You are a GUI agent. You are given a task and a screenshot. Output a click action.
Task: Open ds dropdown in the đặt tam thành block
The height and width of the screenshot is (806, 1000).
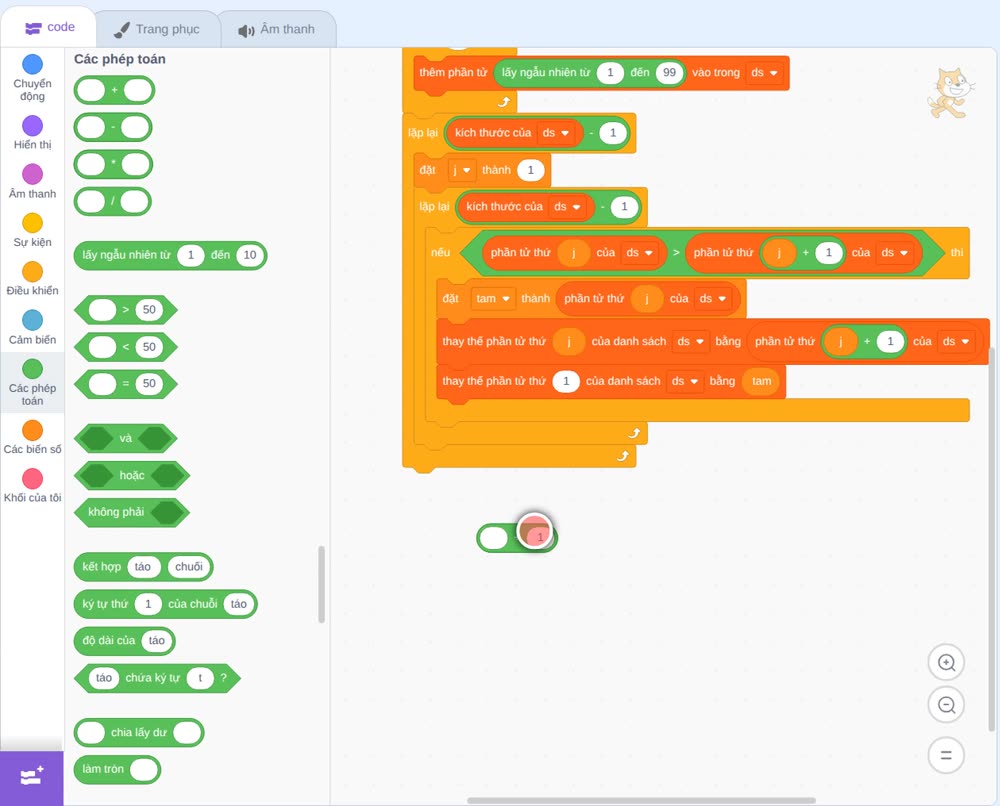tap(713, 298)
